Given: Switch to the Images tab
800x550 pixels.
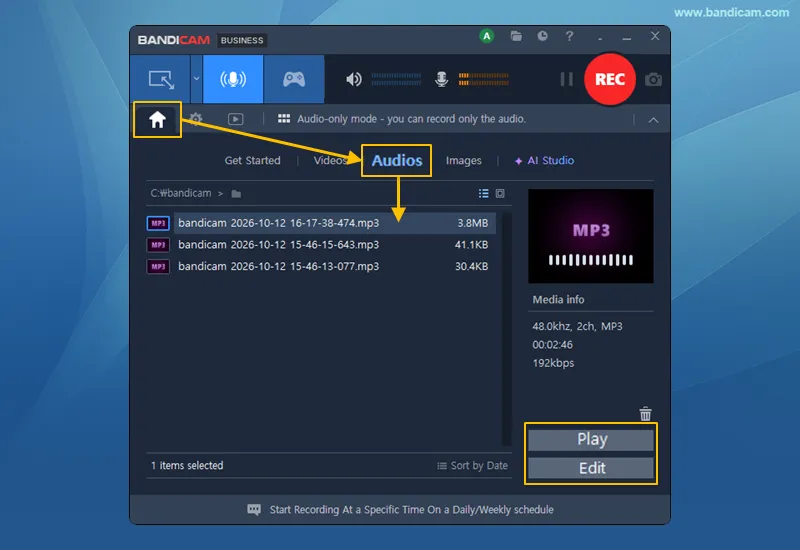Looking at the screenshot, I should [463, 160].
